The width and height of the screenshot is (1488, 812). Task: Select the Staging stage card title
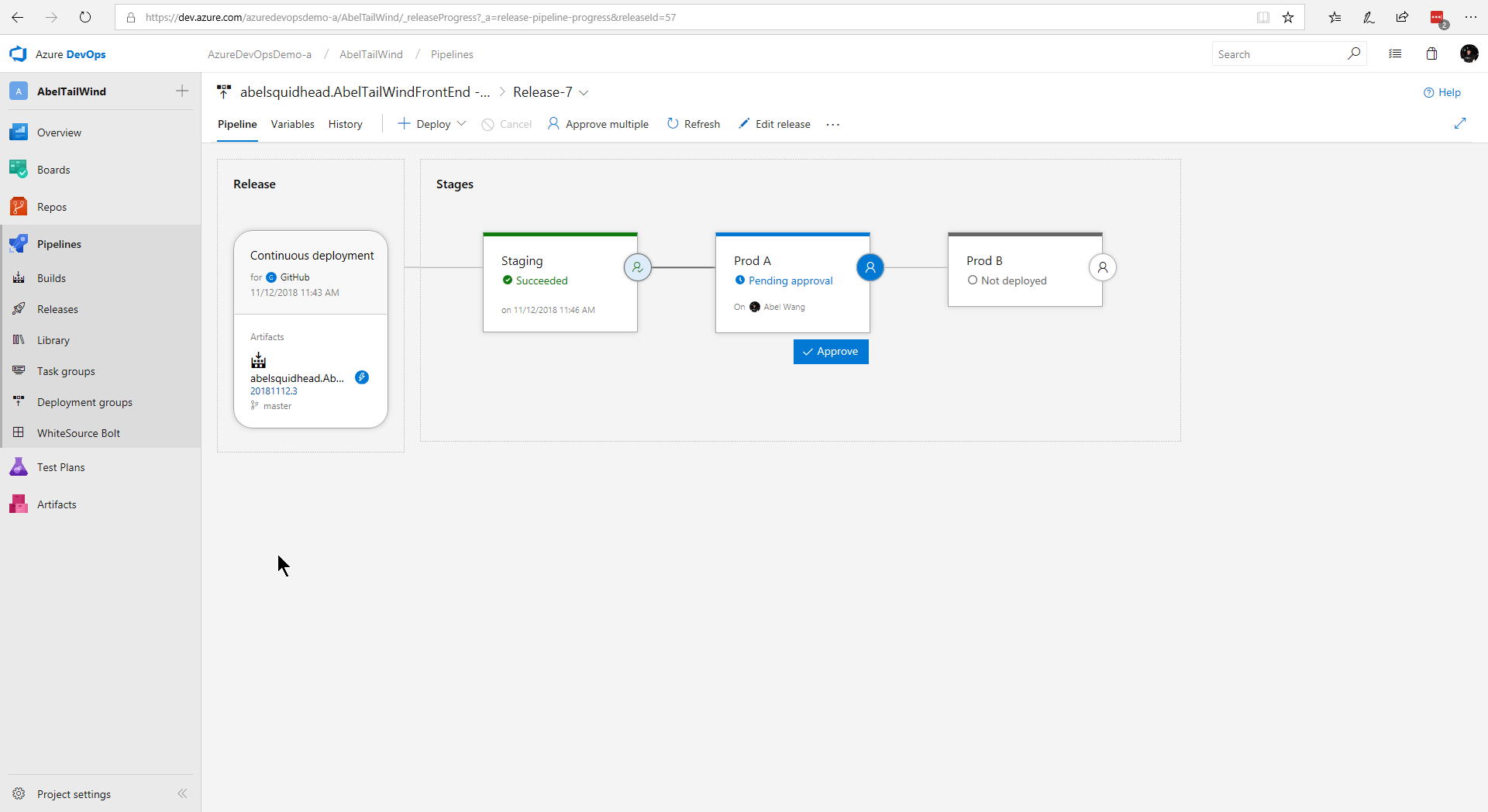tap(522, 261)
